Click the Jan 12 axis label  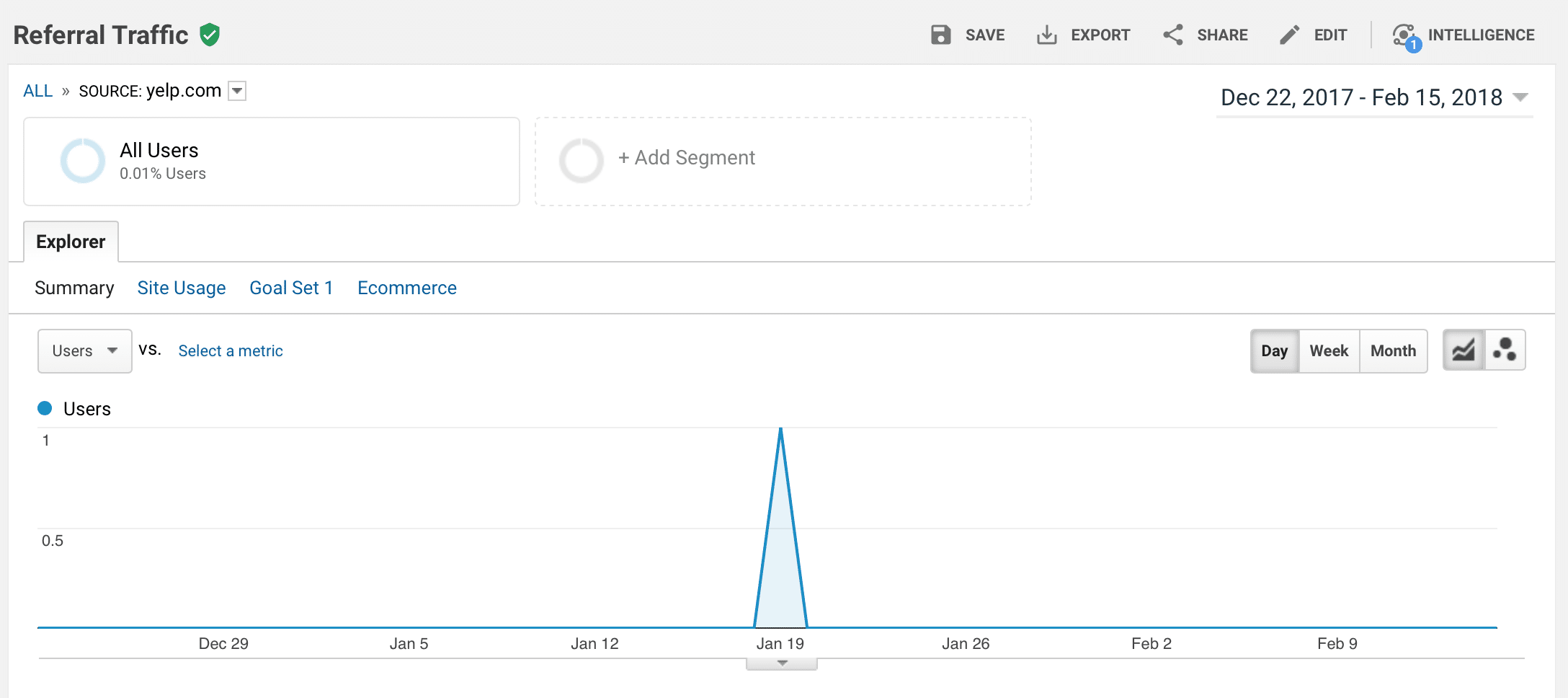(594, 644)
